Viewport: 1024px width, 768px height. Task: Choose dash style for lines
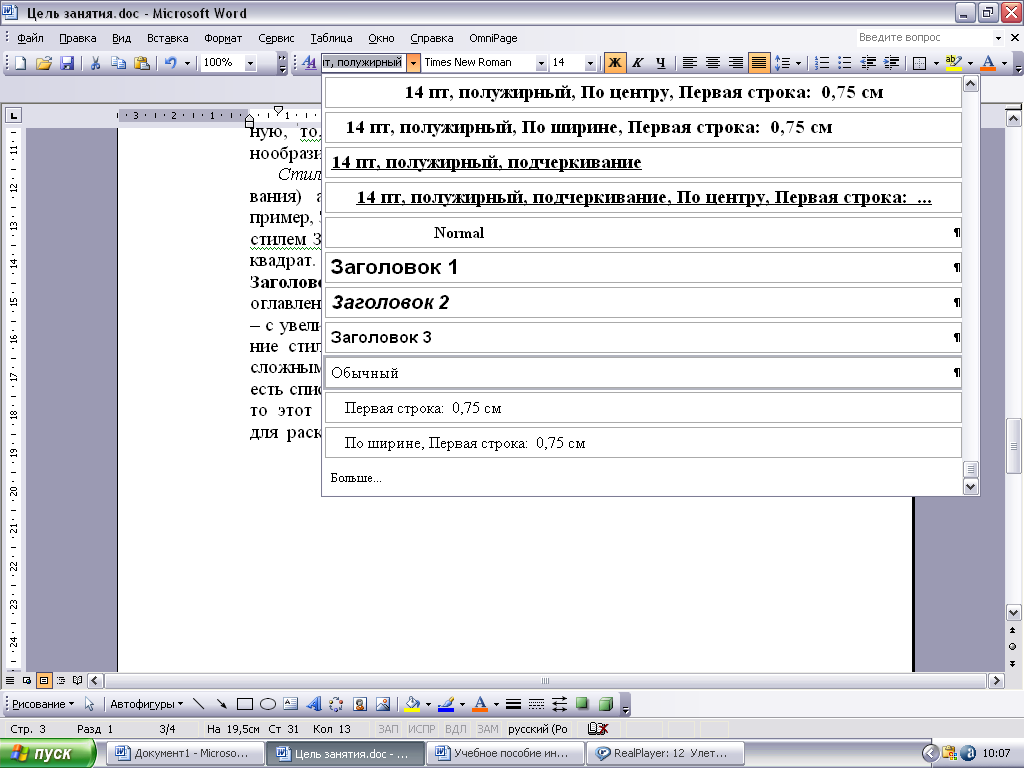(x=536, y=704)
